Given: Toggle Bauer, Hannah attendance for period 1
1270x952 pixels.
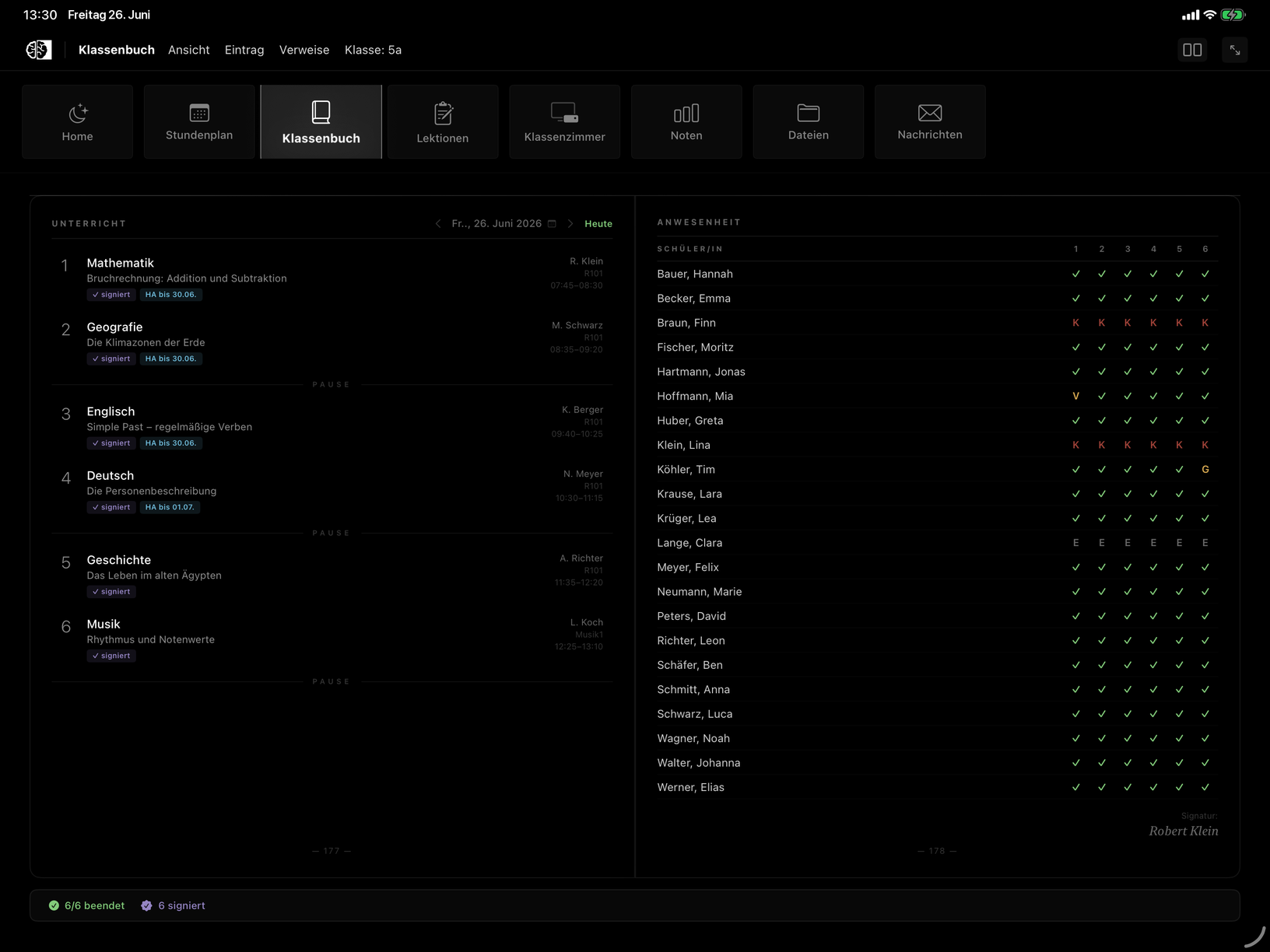Looking at the screenshot, I should click(x=1076, y=274).
